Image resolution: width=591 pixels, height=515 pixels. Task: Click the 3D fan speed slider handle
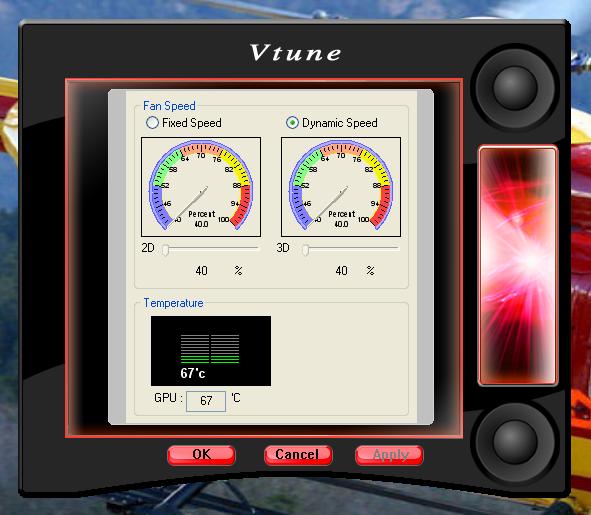pos(306,250)
